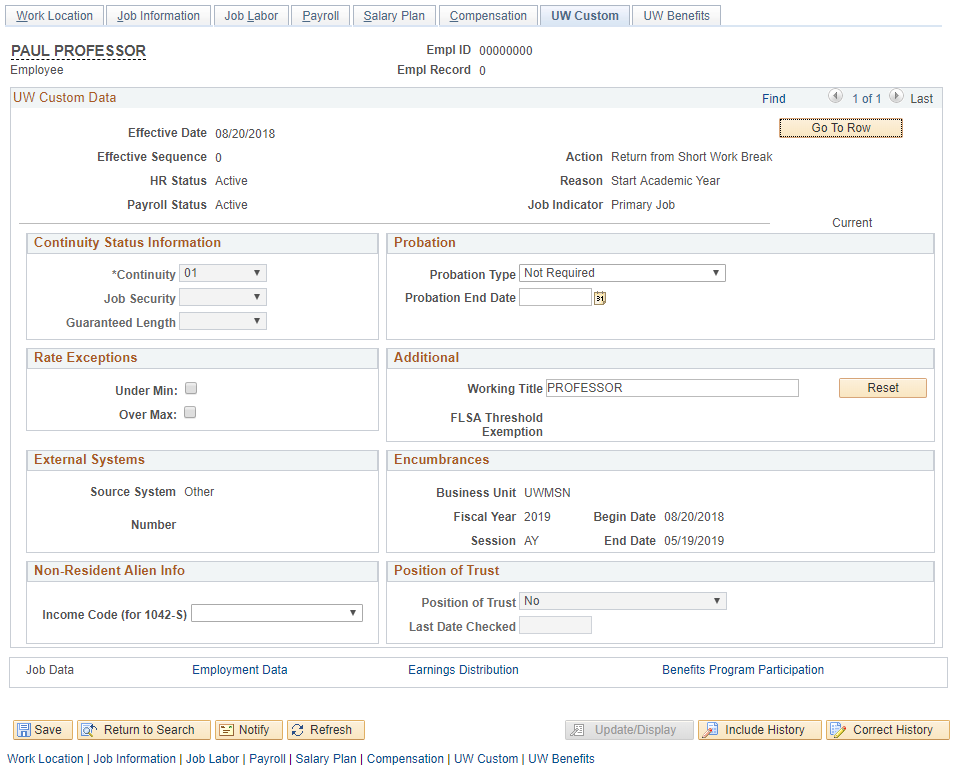Click the Empl ID value 00000000

pyautogui.click(x=505, y=50)
